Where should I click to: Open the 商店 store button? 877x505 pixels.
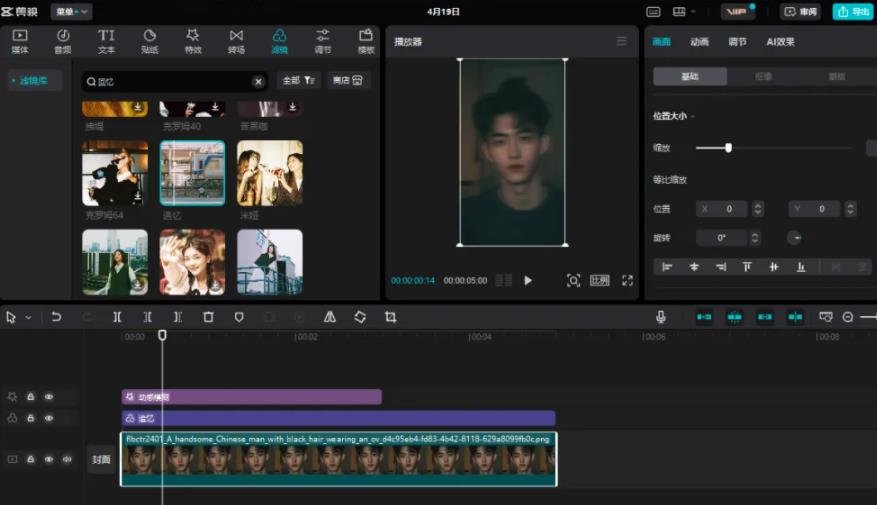(x=347, y=81)
